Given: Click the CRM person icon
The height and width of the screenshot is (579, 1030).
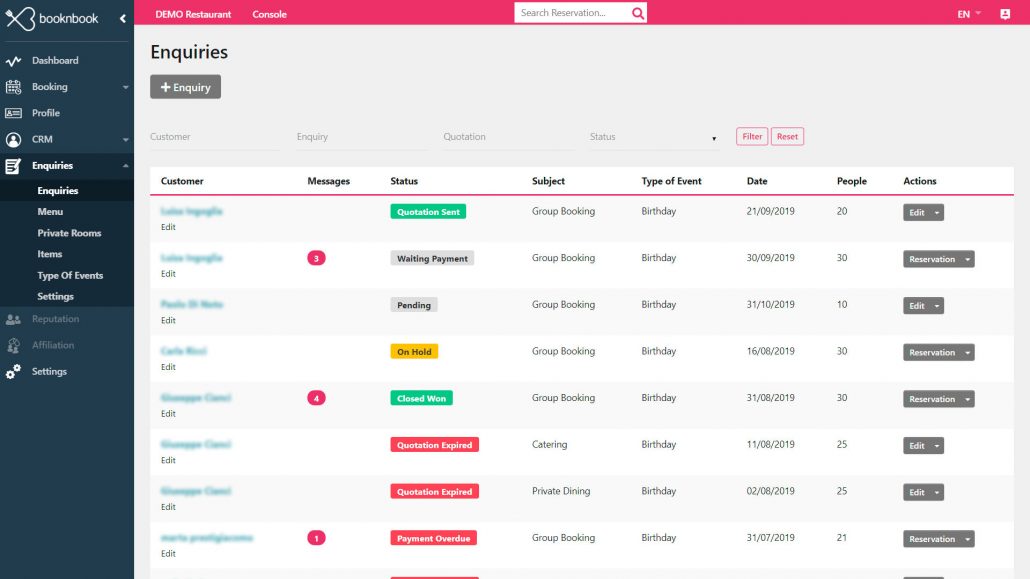Looking at the screenshot, I should point(14,140).
